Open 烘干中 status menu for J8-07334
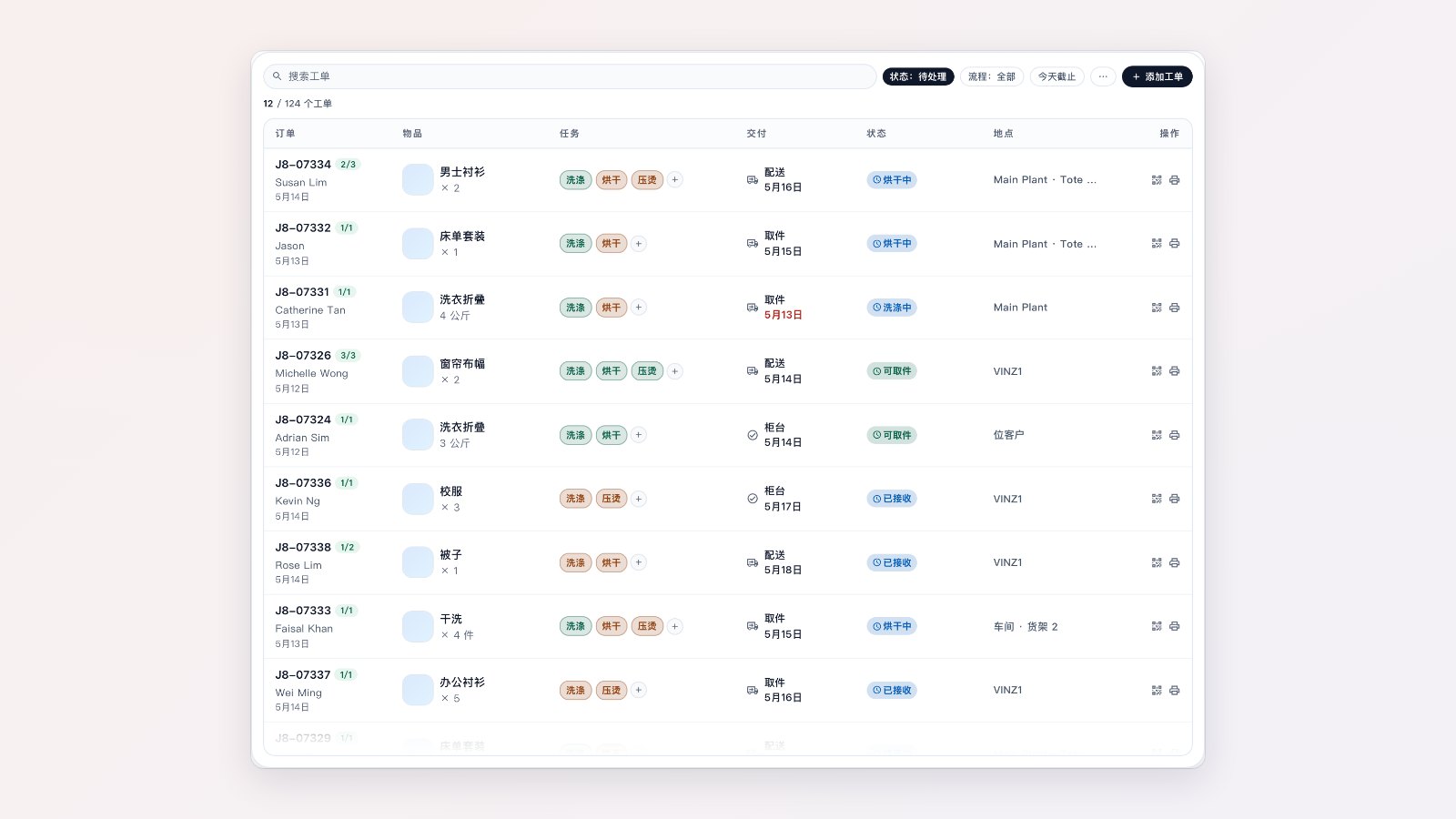 (x=892, y=180)
